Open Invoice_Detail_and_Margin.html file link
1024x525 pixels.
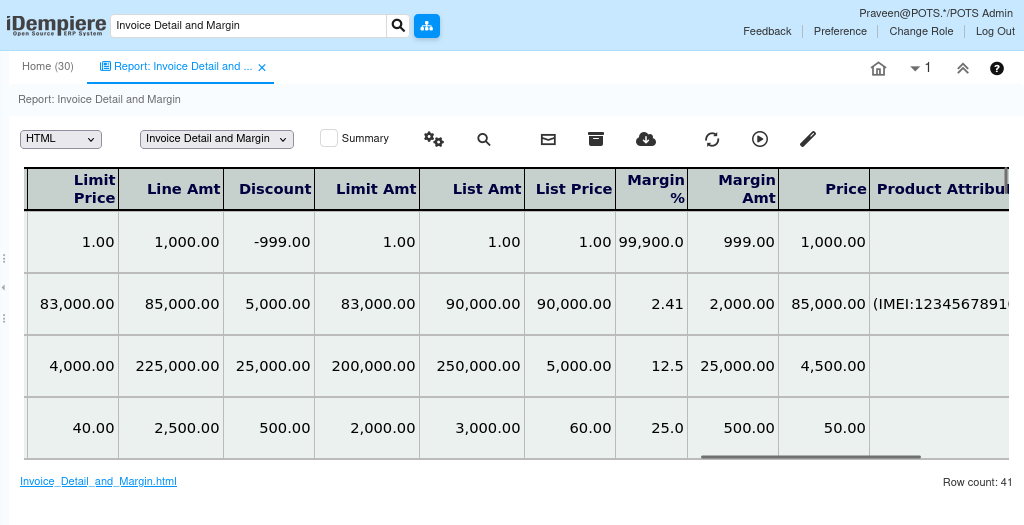tap(98, 481)
